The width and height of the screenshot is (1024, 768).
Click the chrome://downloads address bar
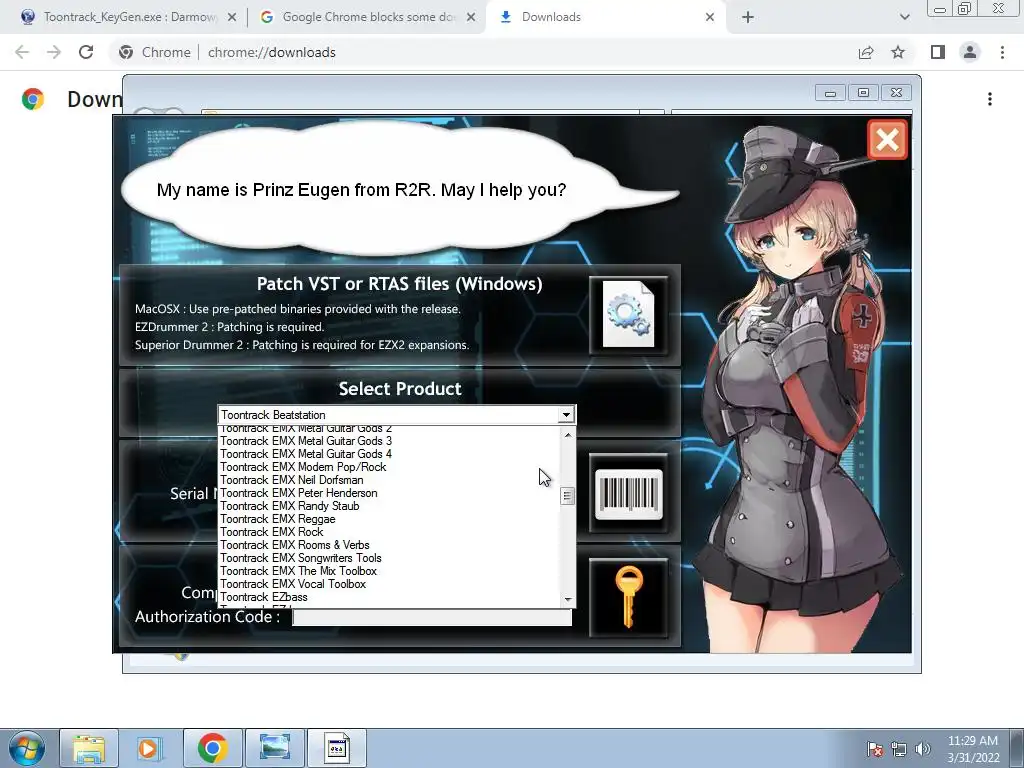[x=483, y=52]
